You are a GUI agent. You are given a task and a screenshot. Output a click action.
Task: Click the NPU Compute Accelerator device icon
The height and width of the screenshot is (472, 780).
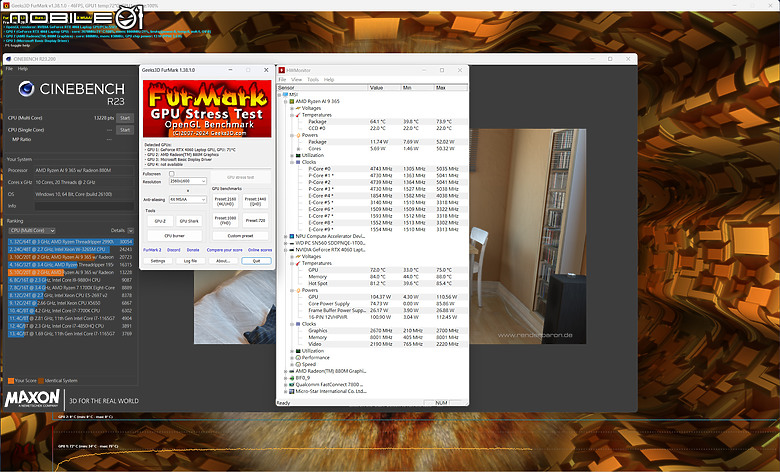pos(292,236)
